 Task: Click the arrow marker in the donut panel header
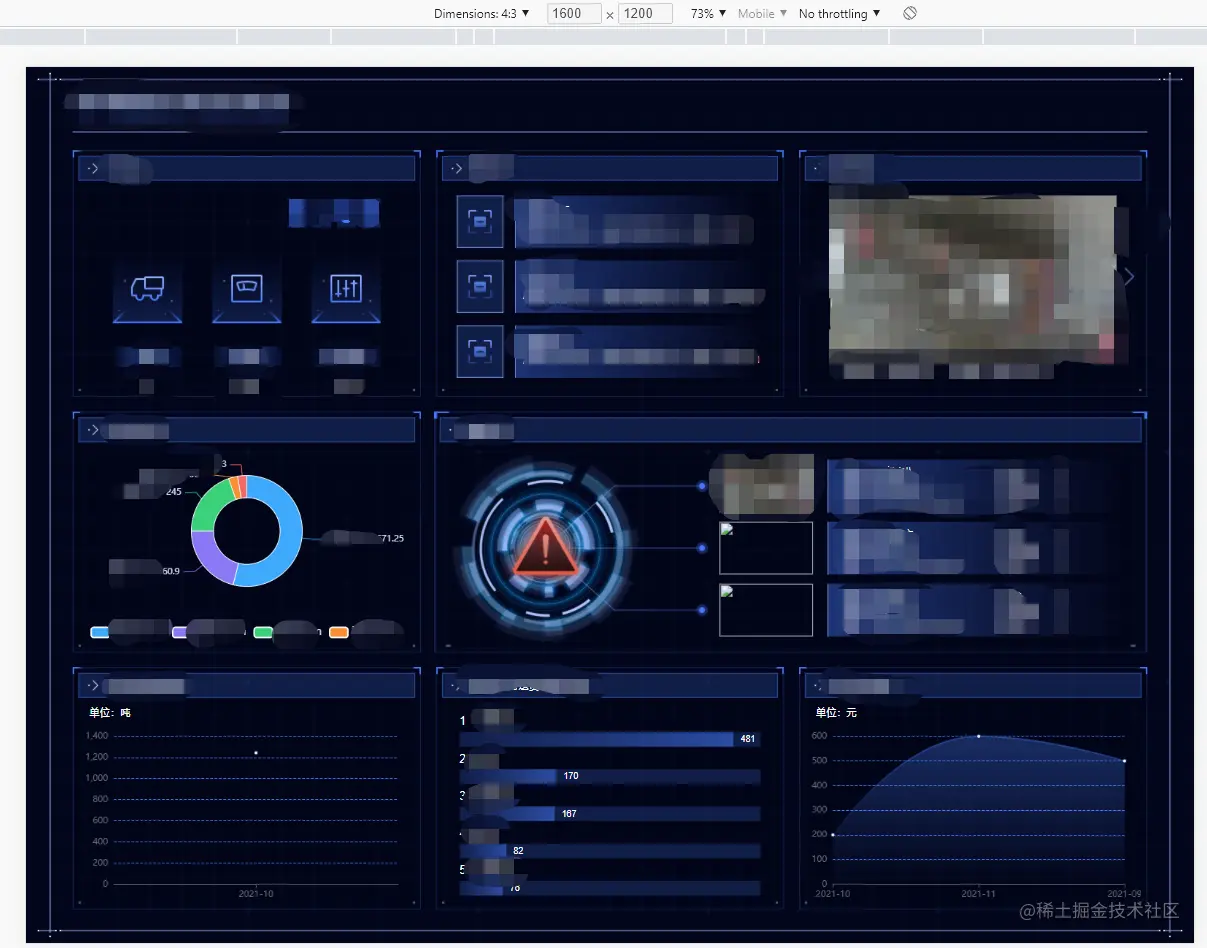tap(93, 430)
